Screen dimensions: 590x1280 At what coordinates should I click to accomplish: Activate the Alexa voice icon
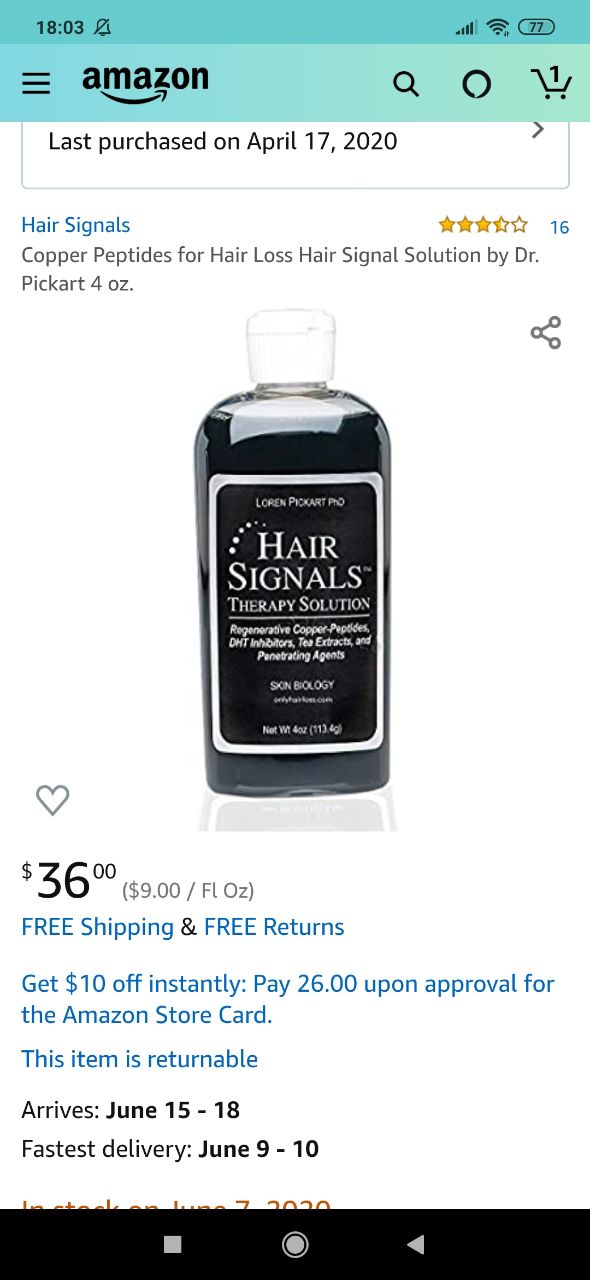point(477,85)
